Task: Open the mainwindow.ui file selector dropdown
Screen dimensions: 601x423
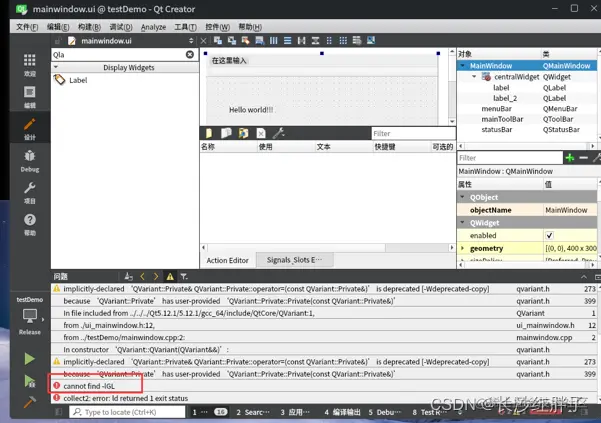Action: pos(191,41)
